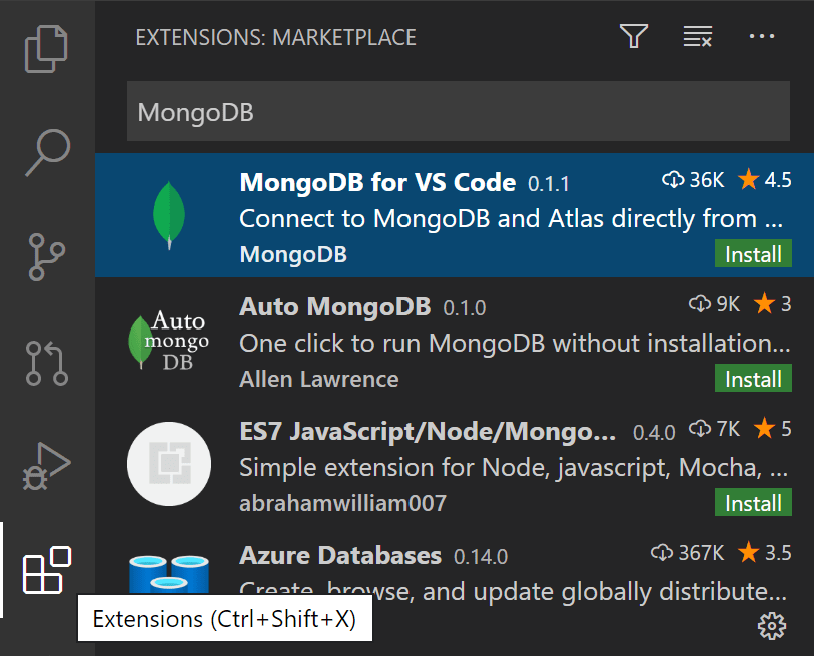Open the Manage settings gear
The width and height of the screenshot is (814, 656).
771,625
